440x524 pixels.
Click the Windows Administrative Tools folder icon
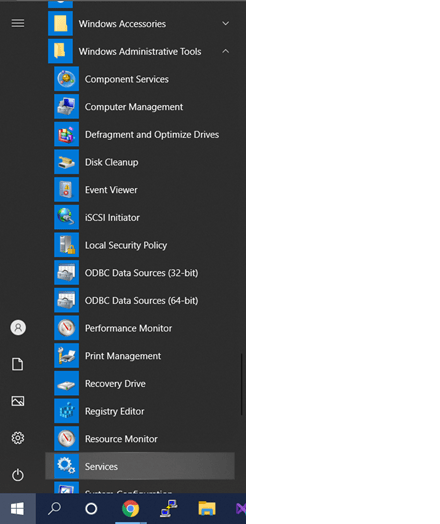tap(60, 51)
